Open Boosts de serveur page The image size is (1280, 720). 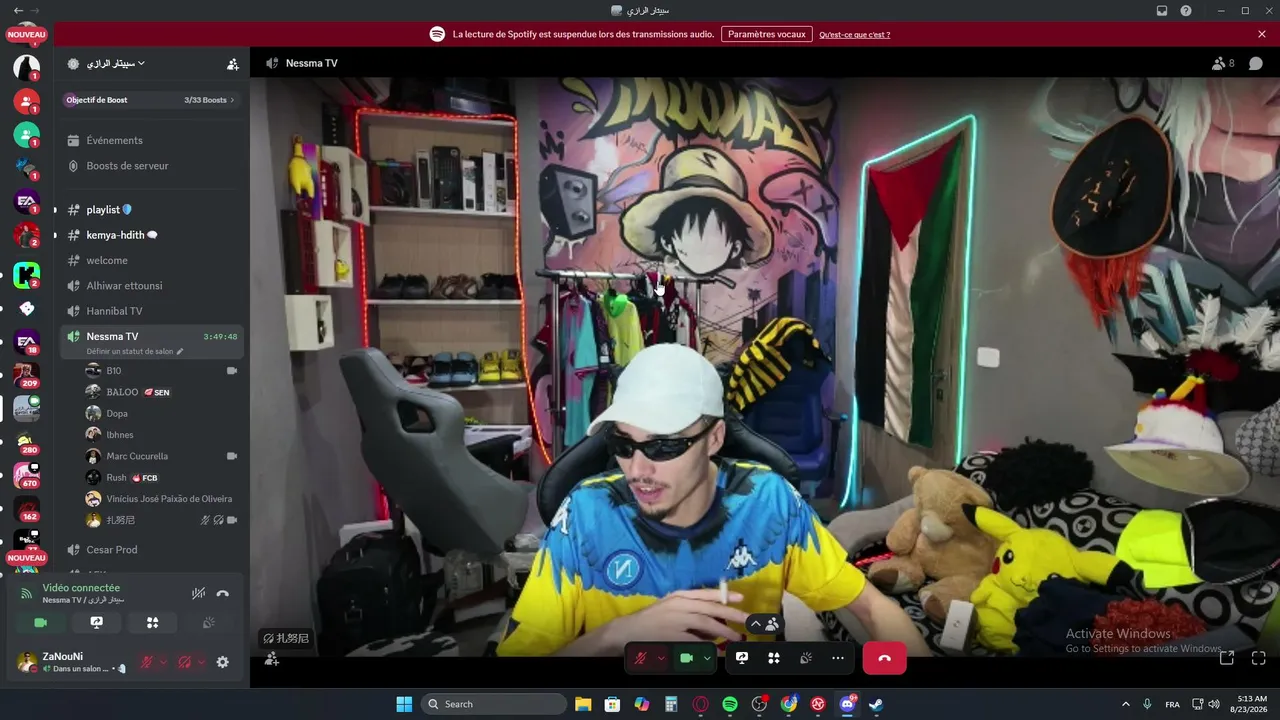152,166
